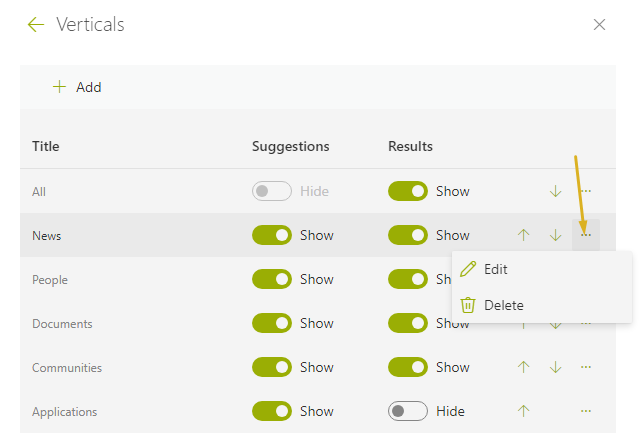
Task: Turn off Results for the All vertical
Action: pyautogui.click(x=408, y=191)
